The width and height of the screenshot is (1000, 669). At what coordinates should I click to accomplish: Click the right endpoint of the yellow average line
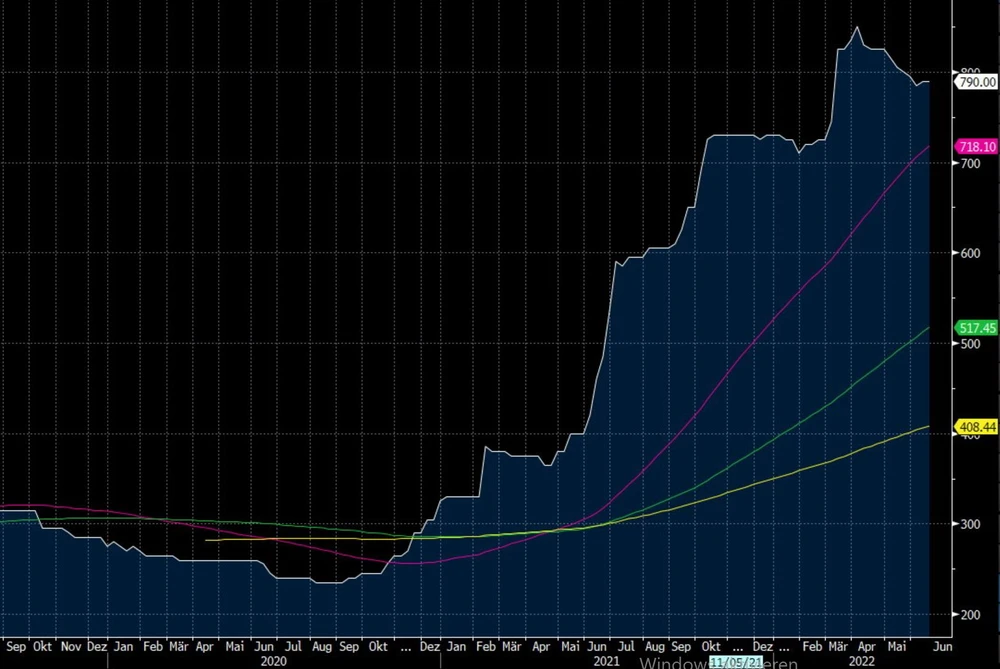[x=929, y=427]
